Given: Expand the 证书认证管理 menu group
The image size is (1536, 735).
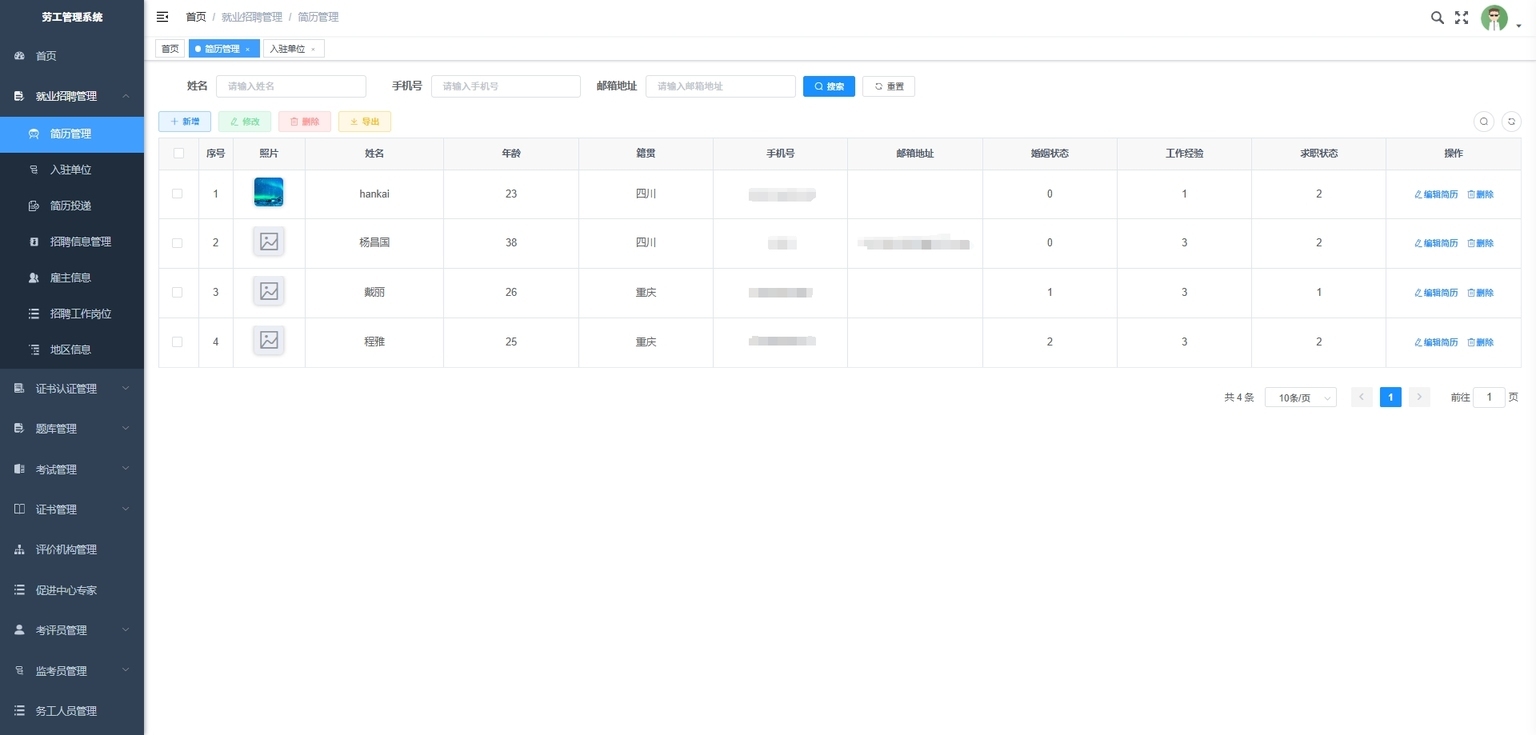Looking at the screenshot, I should click(126, 388).
